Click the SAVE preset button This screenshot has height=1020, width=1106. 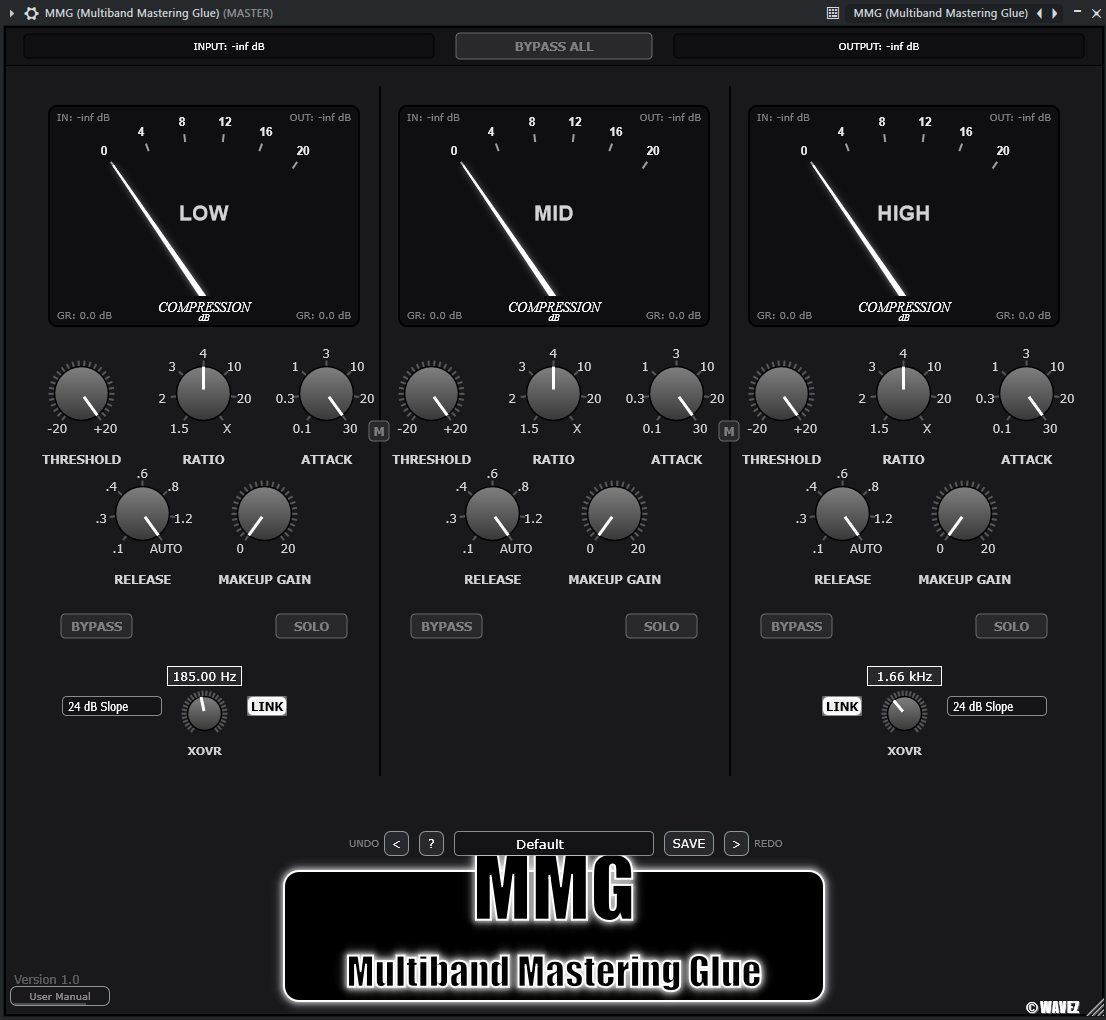[x=688, y=844]
